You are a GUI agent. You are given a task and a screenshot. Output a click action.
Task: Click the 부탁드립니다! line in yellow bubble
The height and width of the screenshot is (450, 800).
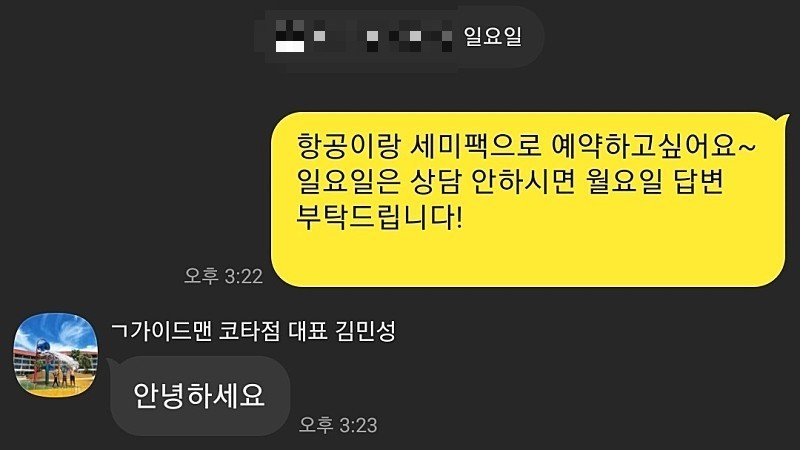click(x=379, y=216)
